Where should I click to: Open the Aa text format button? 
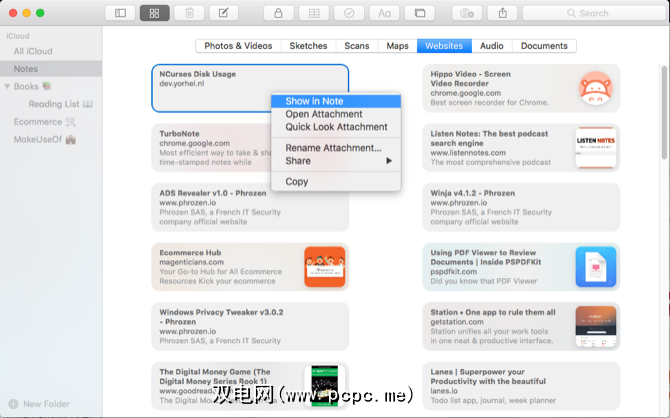click(x=384, y=13)
